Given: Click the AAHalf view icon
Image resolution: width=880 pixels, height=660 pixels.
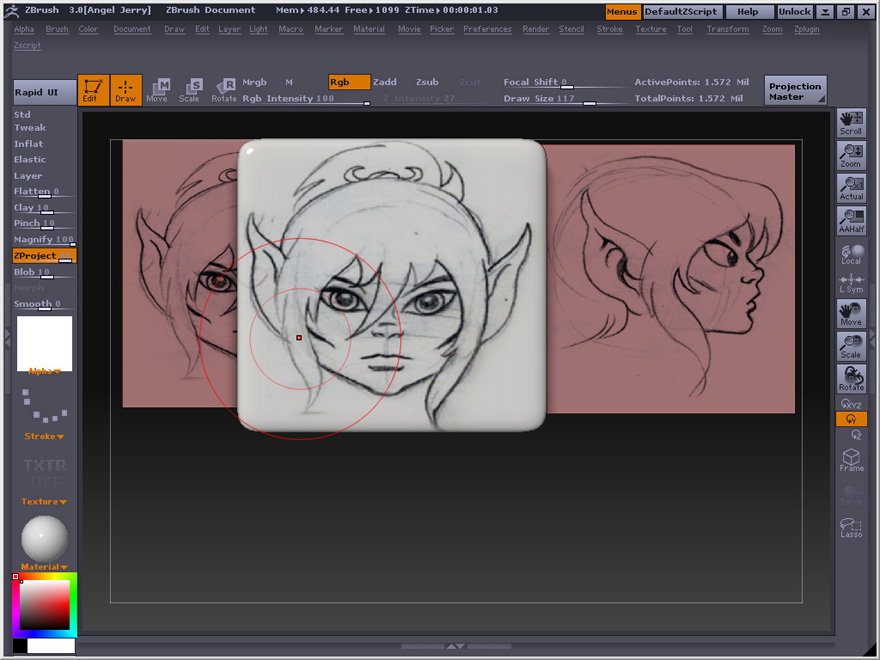Looking at the screenshot, I should [x=851, y=220].
